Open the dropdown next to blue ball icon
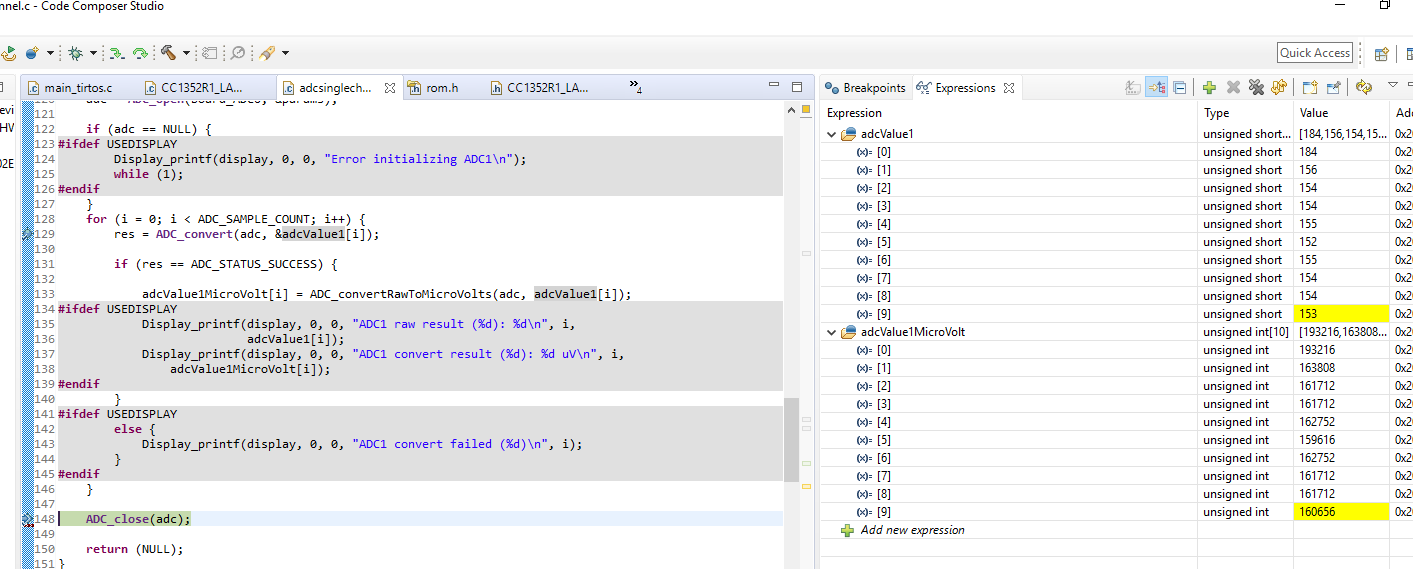This screenshot has width=1413, height=569. [x=50, y=53]
